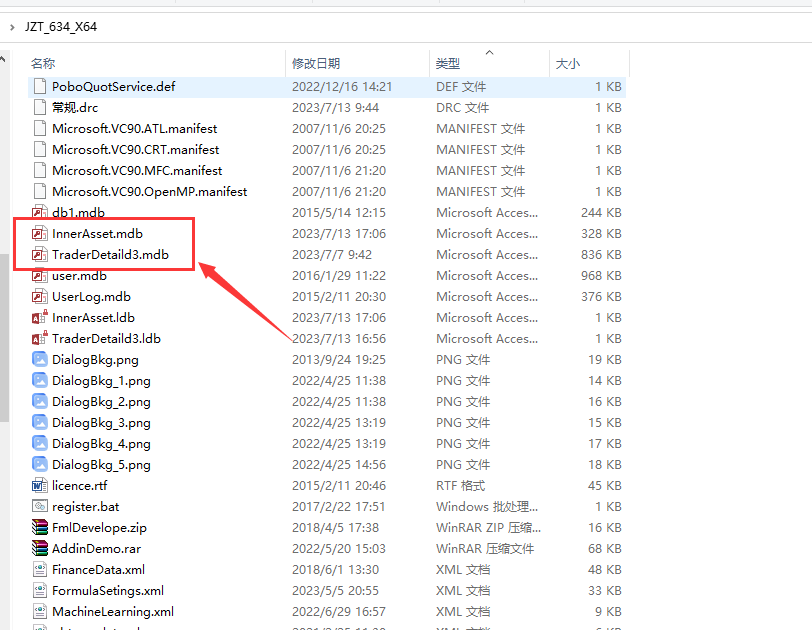Click the FormulaSetings.xml file icon
812x630 pixels.
pos(40,591)
